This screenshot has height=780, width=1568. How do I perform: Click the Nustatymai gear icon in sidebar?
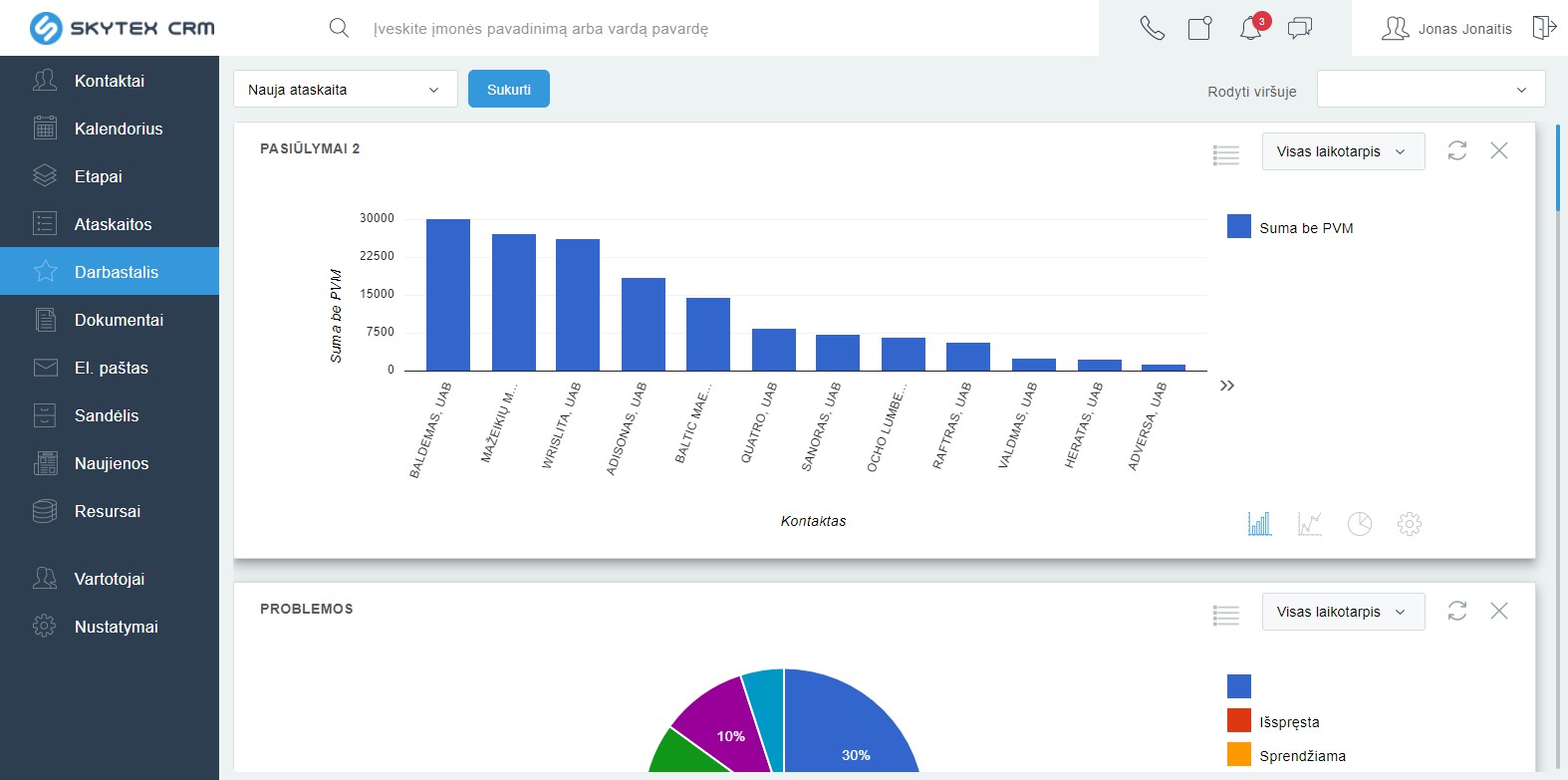coord(45,626)
